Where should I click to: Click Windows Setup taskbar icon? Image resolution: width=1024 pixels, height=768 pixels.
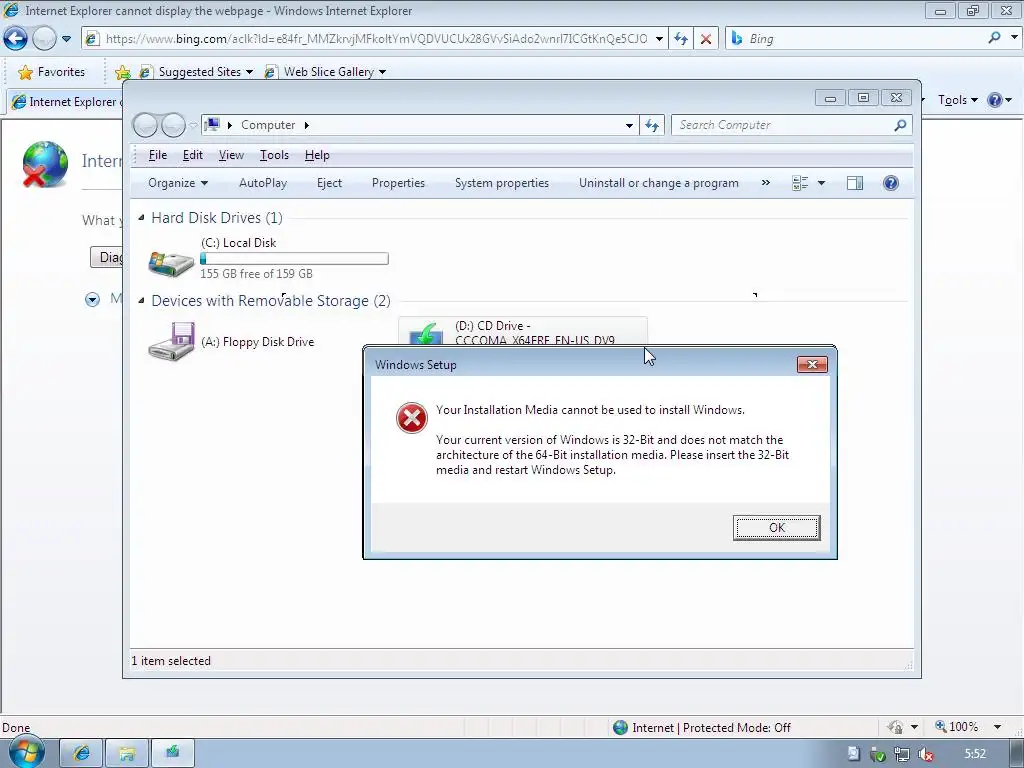click(x=173, y=753)
